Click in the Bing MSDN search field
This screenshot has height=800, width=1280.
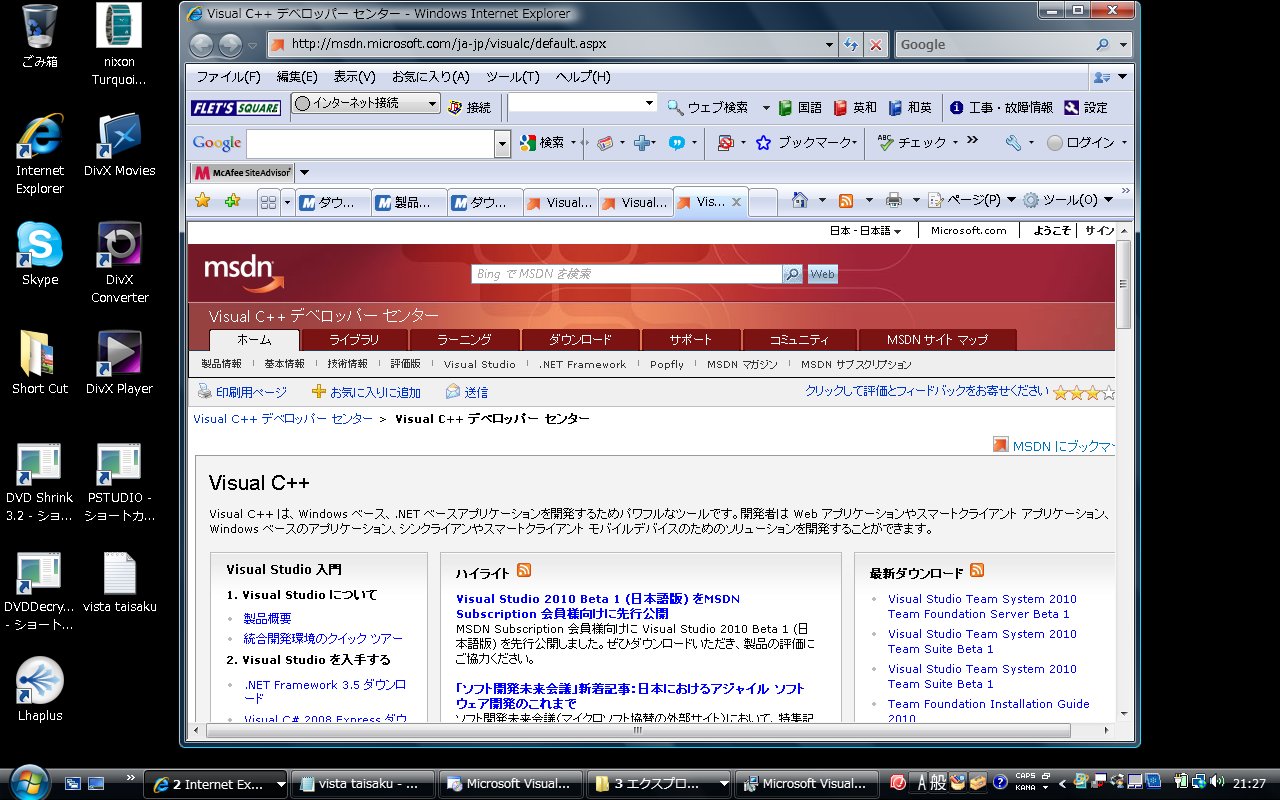[x=627, y=274]
